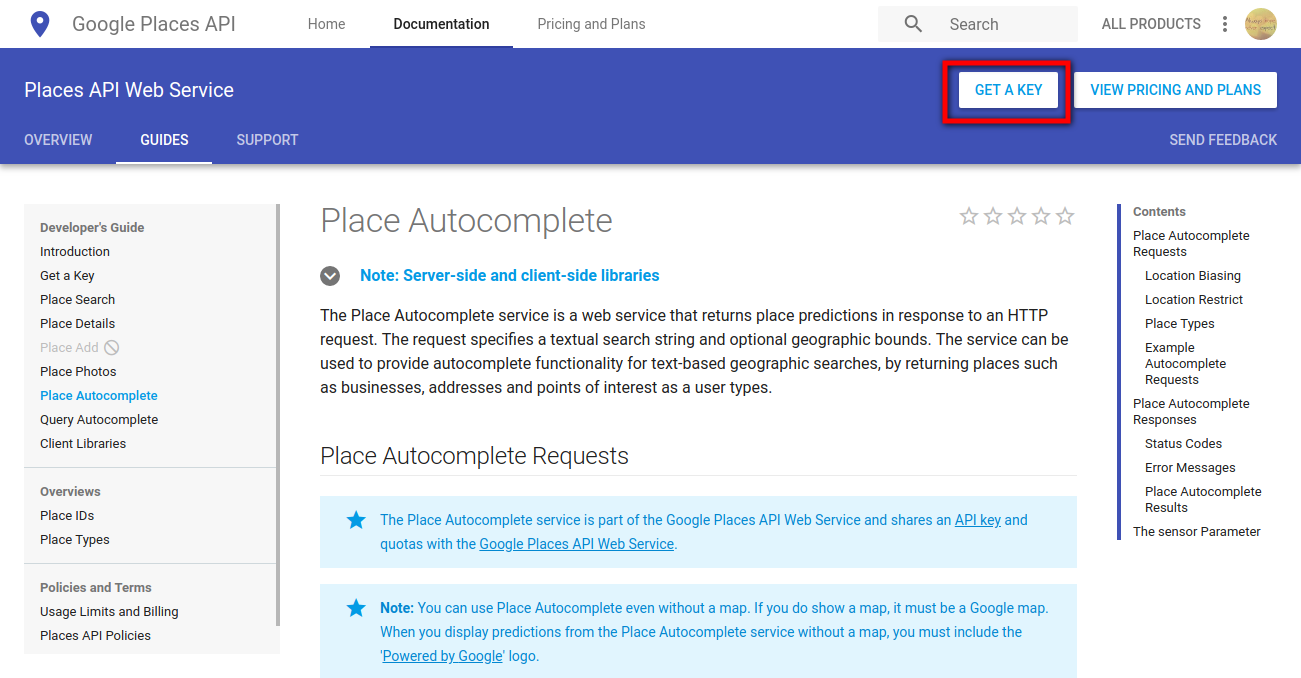Click the Google Places map pin logo
This screenshot has height=678, width=1301.
click(40, 24)
